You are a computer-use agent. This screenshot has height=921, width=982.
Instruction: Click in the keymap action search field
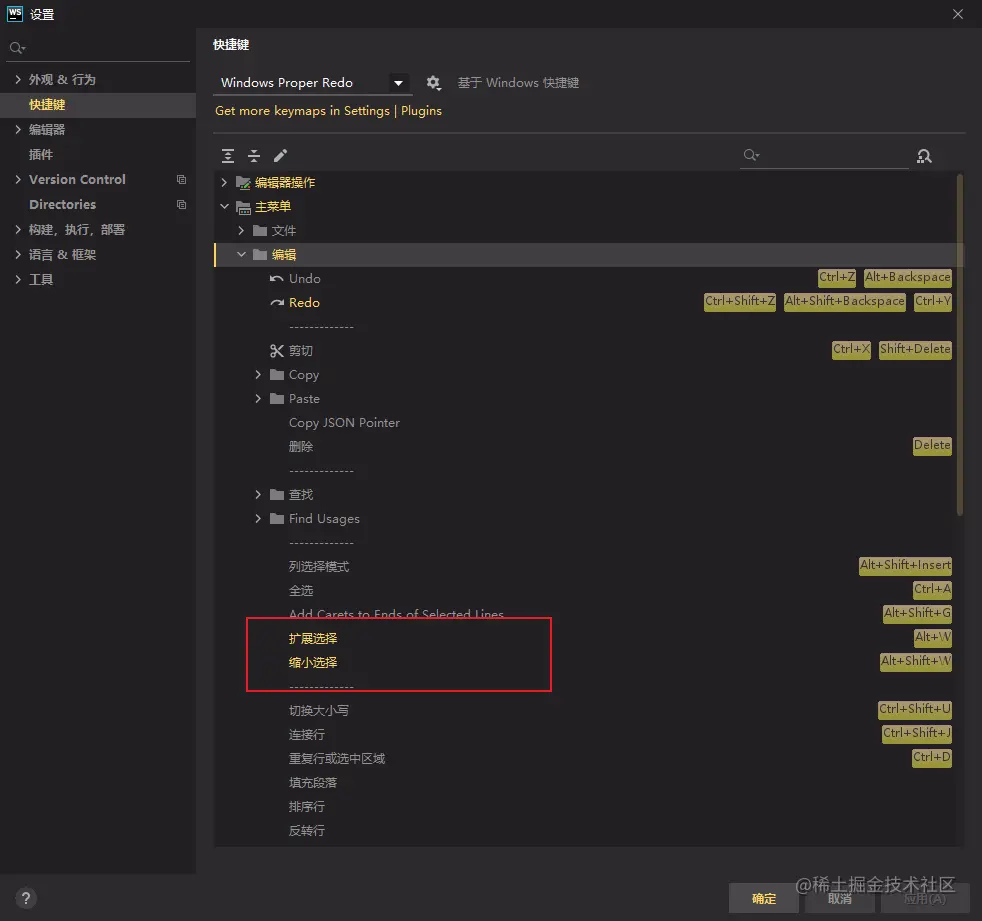824,155
